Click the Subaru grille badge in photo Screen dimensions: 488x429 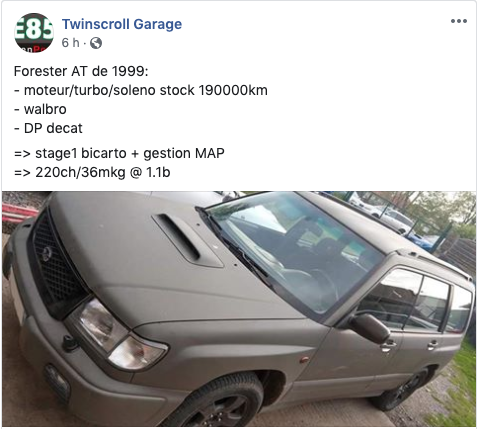click(47, 254)
